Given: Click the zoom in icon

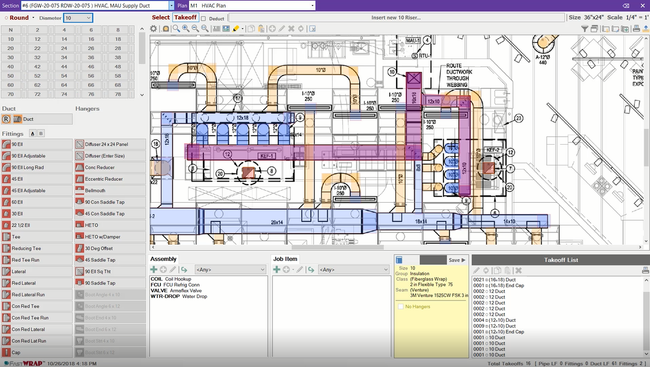Looking at the screenshot, I should [186, 29].
